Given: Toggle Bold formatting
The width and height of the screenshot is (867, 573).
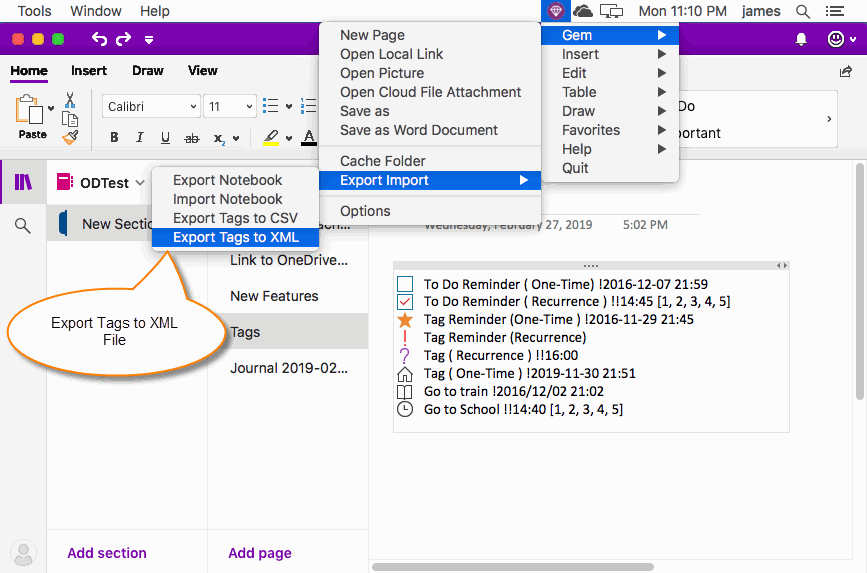Looking at the screenshot, I should coord(114,137).
